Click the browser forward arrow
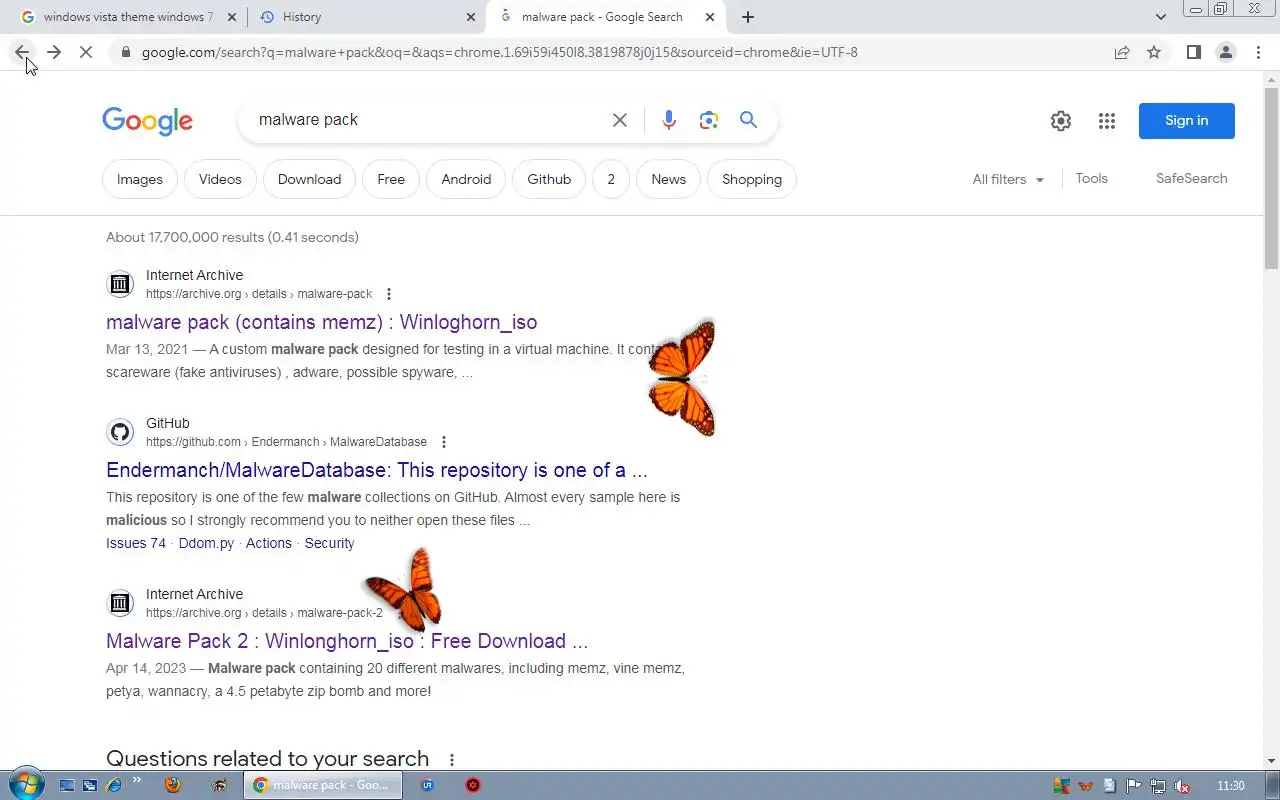Viewport: 1280px width, 800px height. [54, 52]
